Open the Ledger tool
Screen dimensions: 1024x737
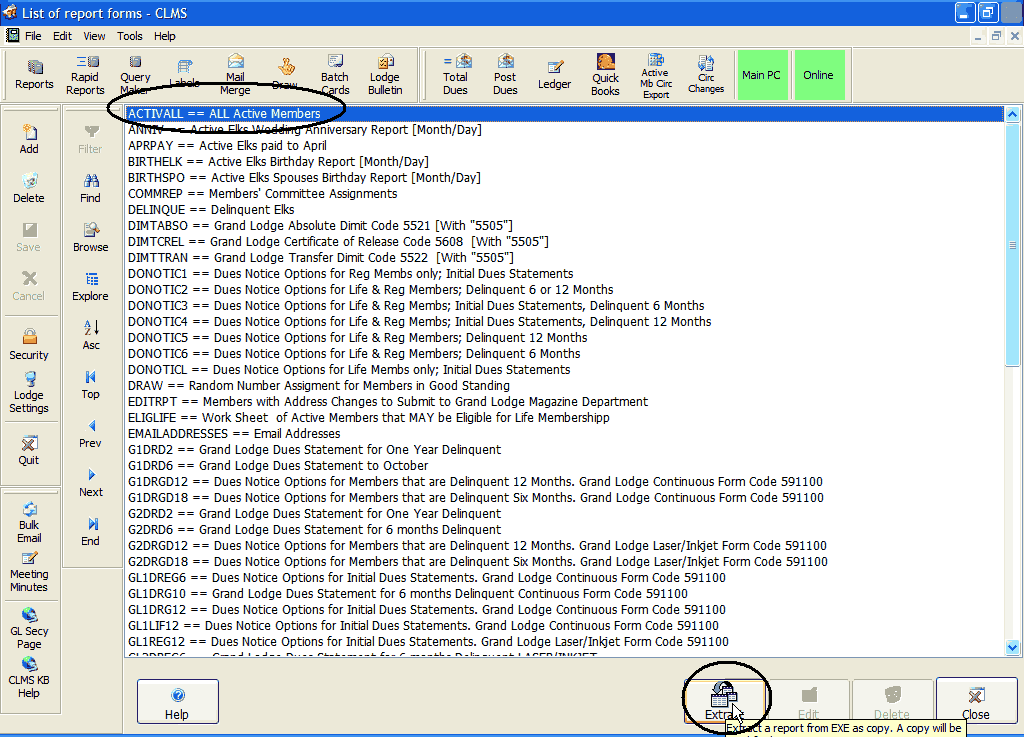(555, 75)
